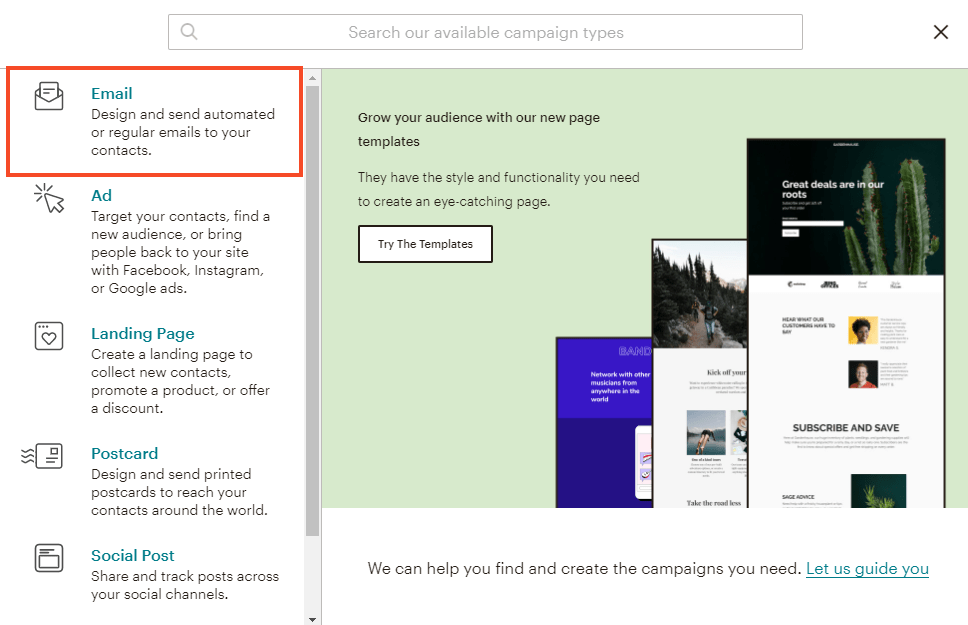Image resolution: width=968 pixels, height=625 pixels.
Task: Click the scroll down arrow of list
Action: 312,619
